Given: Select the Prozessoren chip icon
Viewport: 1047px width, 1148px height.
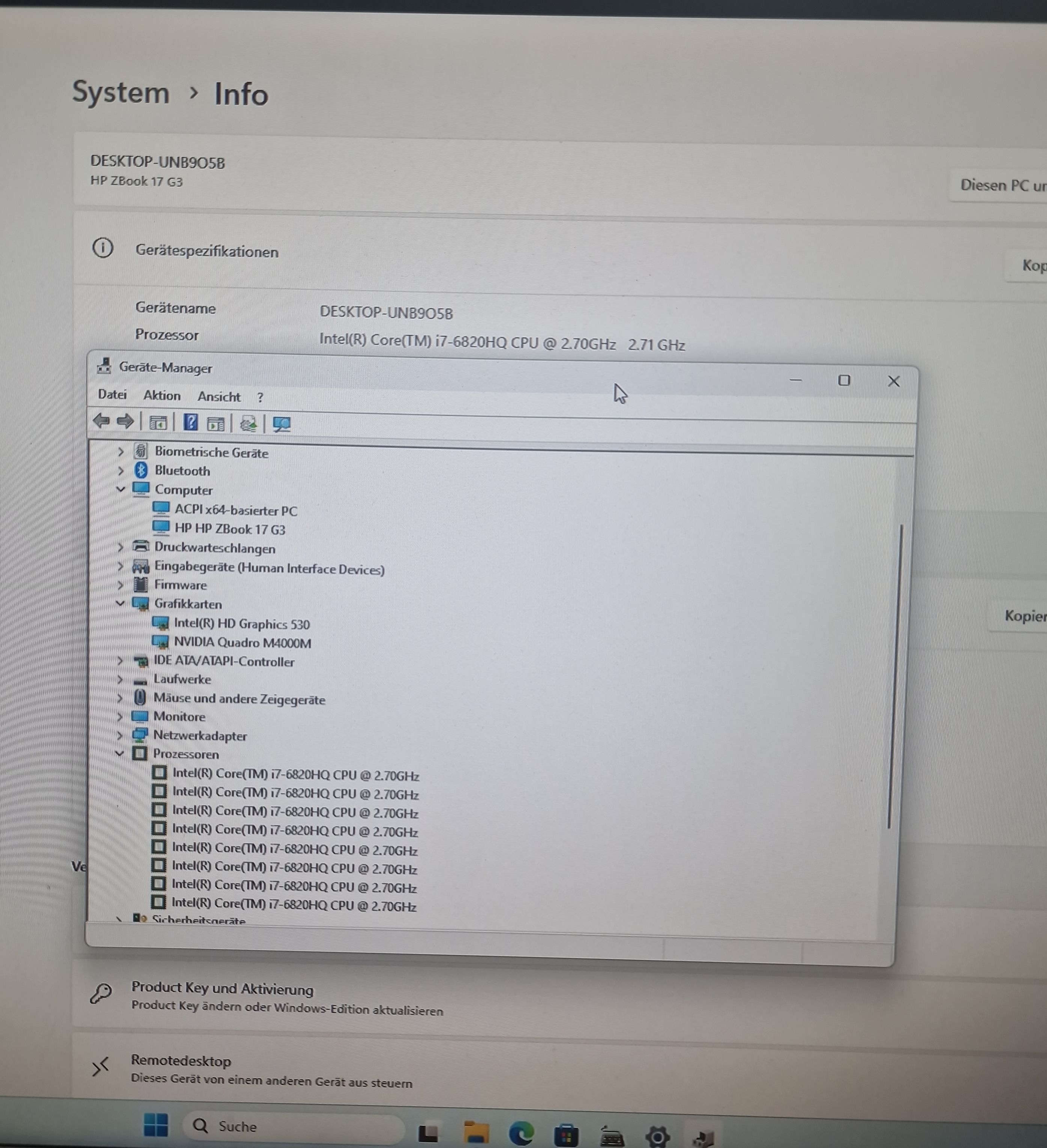Looking at the screenshot, I should 140,753.
